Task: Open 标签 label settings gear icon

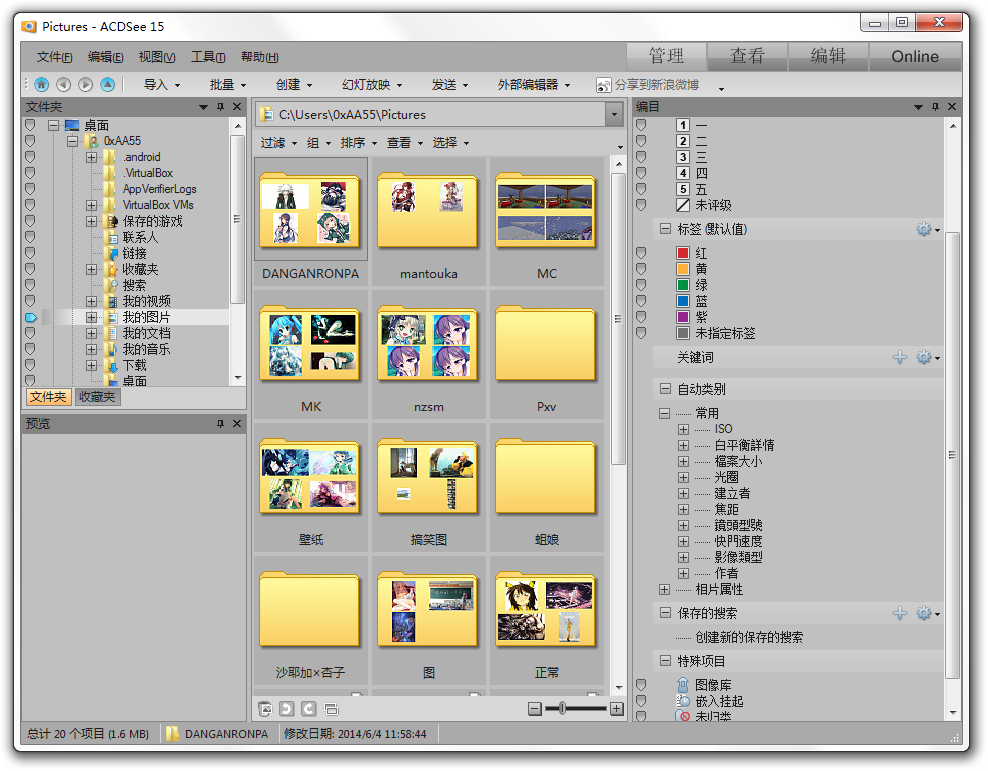Action: [x=924, y=229]
